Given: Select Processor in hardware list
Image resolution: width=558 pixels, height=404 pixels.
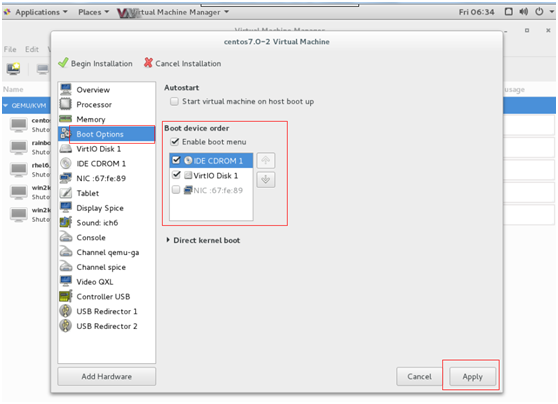Looking at the screenshot, I should tap(107, 104).
